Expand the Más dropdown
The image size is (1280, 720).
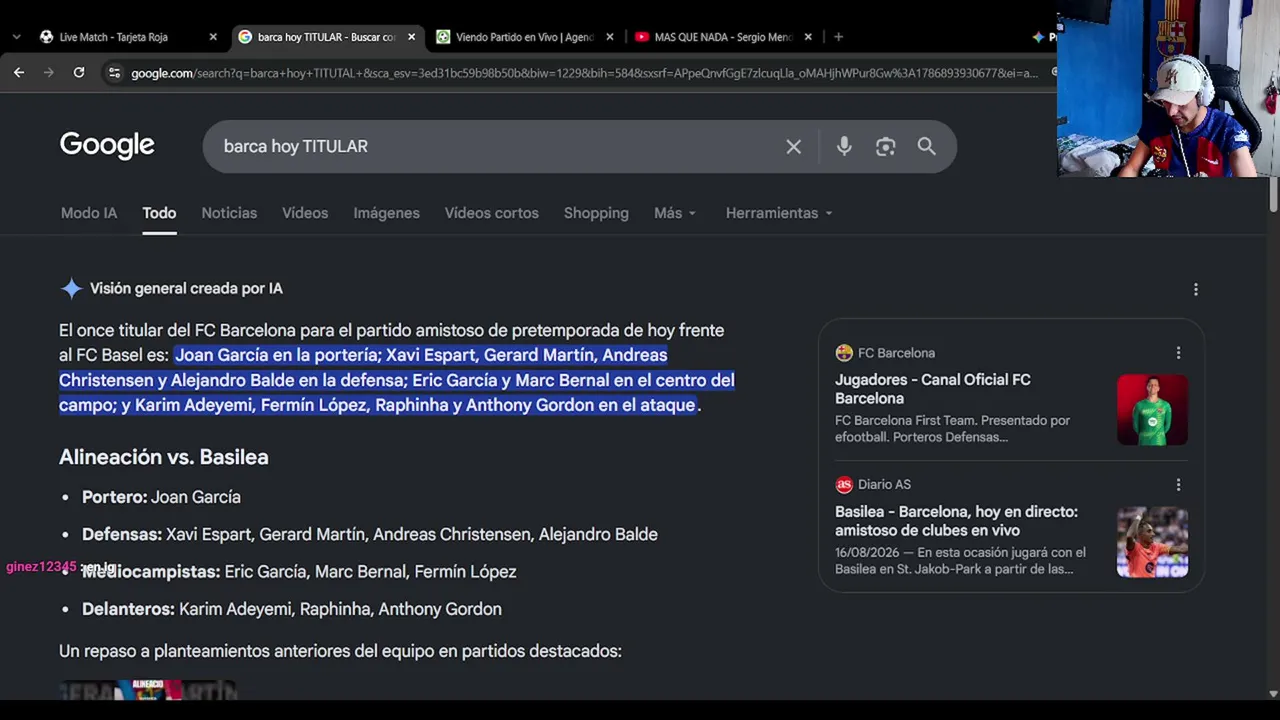coord(675,213)
